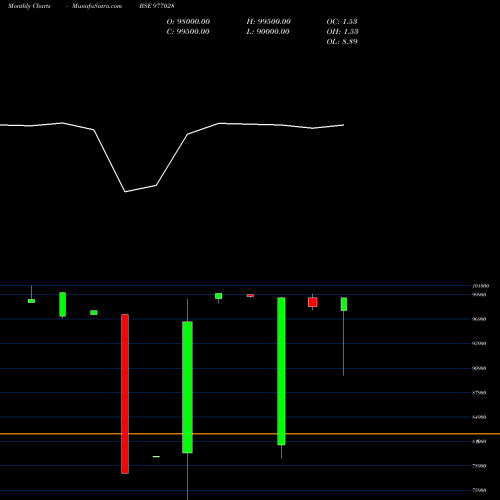Click the OC: 1.53 percentage reading
This screenshot has width=500, height=500.
pyautogui.click(x=342, y=21)
